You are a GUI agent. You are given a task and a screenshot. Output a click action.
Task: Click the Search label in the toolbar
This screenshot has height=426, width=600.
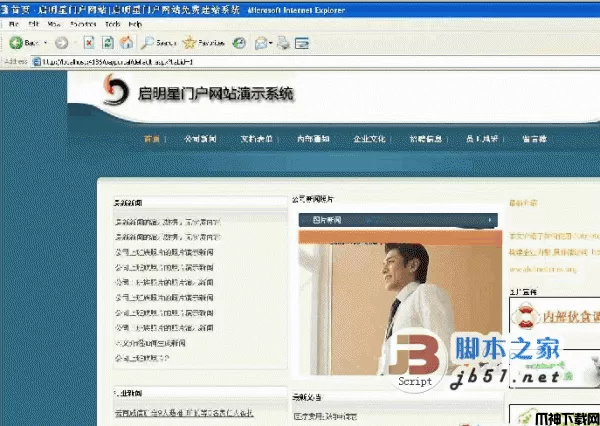[x=166, y=43]
